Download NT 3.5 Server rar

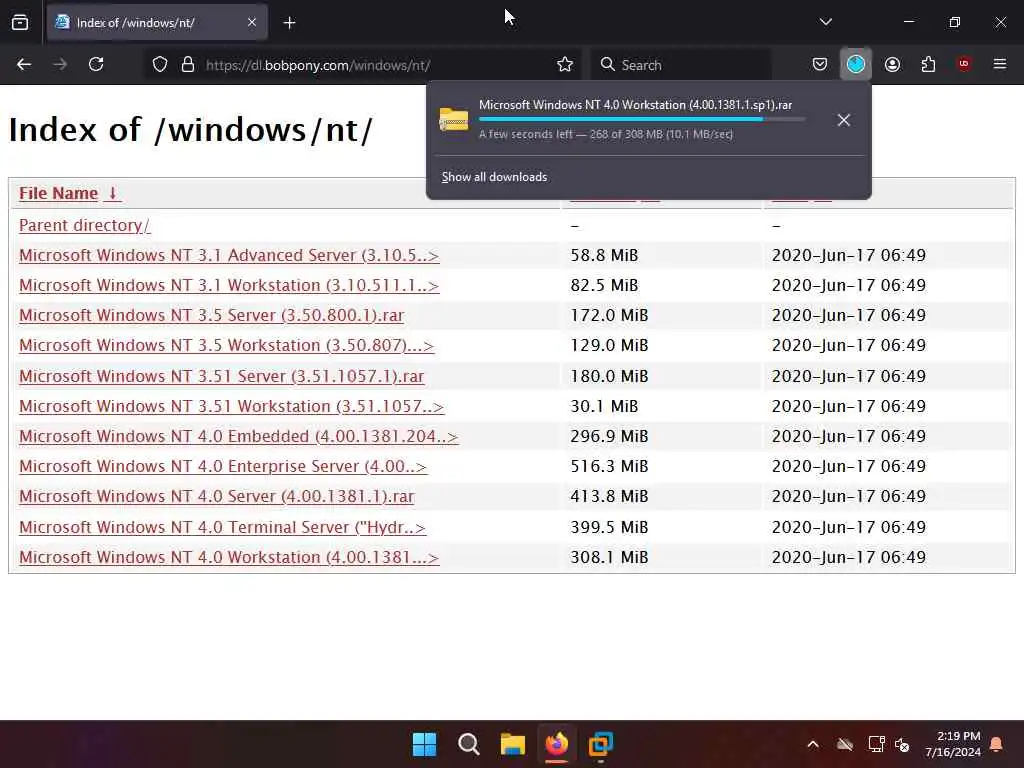[212, 315]
